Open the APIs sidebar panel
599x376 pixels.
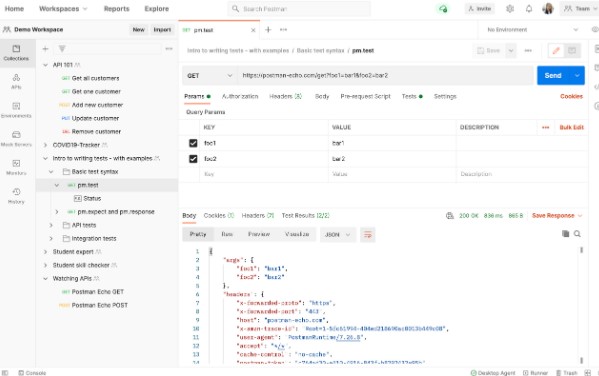pos(16,82)
